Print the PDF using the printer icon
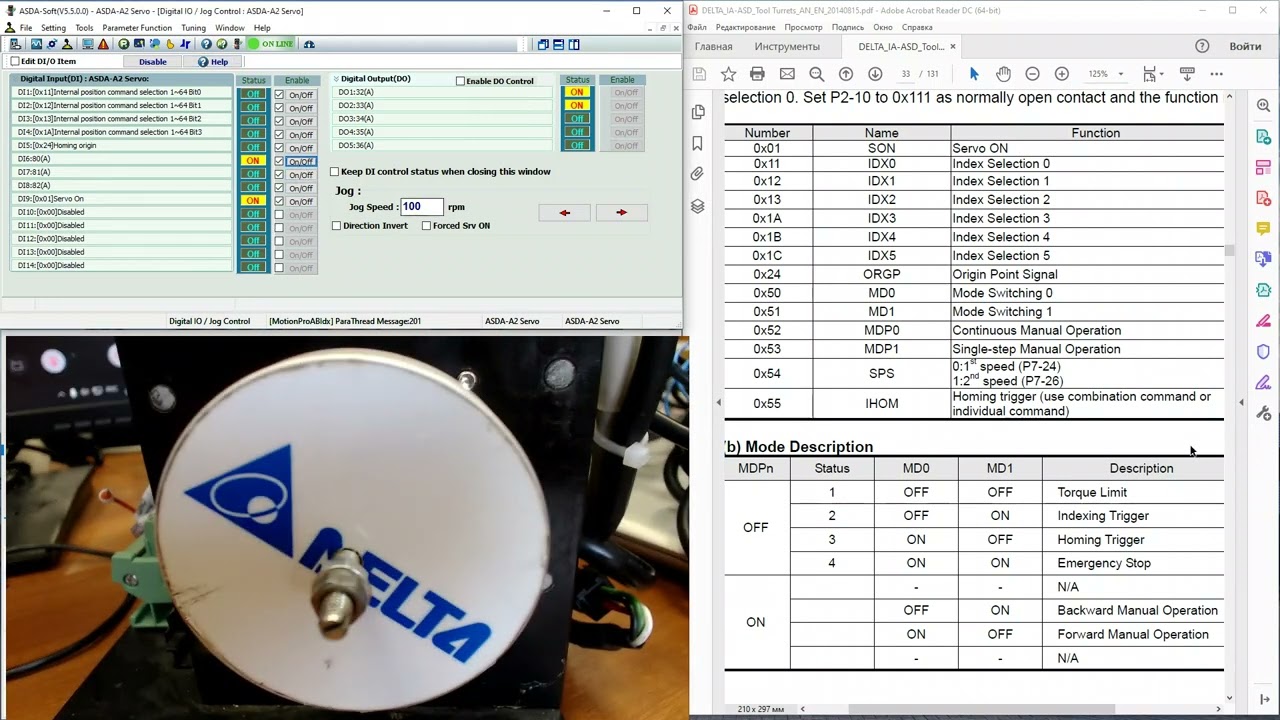The height and width of the screenshot is (720, 1280). [757, 74]
